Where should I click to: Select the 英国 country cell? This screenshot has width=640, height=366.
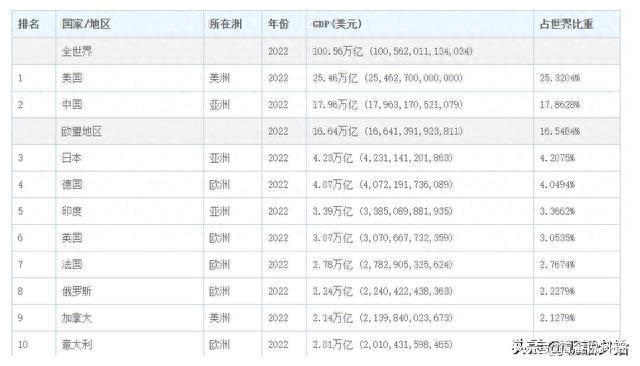[72, 238]
